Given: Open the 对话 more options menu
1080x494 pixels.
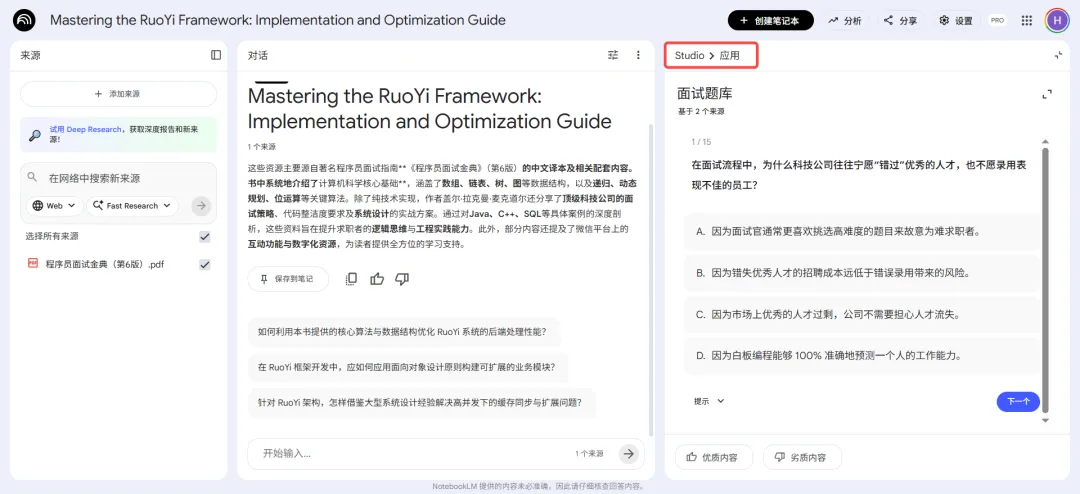Looking at the screenshot, I should click(638, 55).
